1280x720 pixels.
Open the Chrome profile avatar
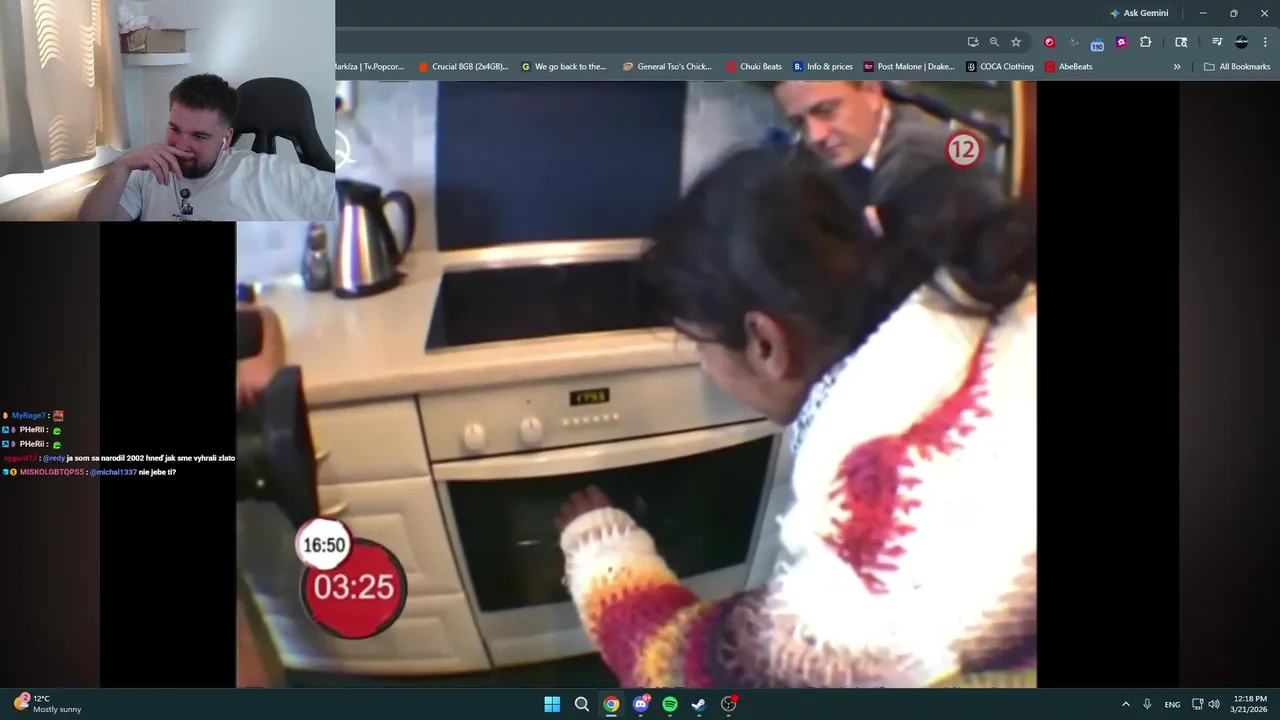[x=1241, y=42]
